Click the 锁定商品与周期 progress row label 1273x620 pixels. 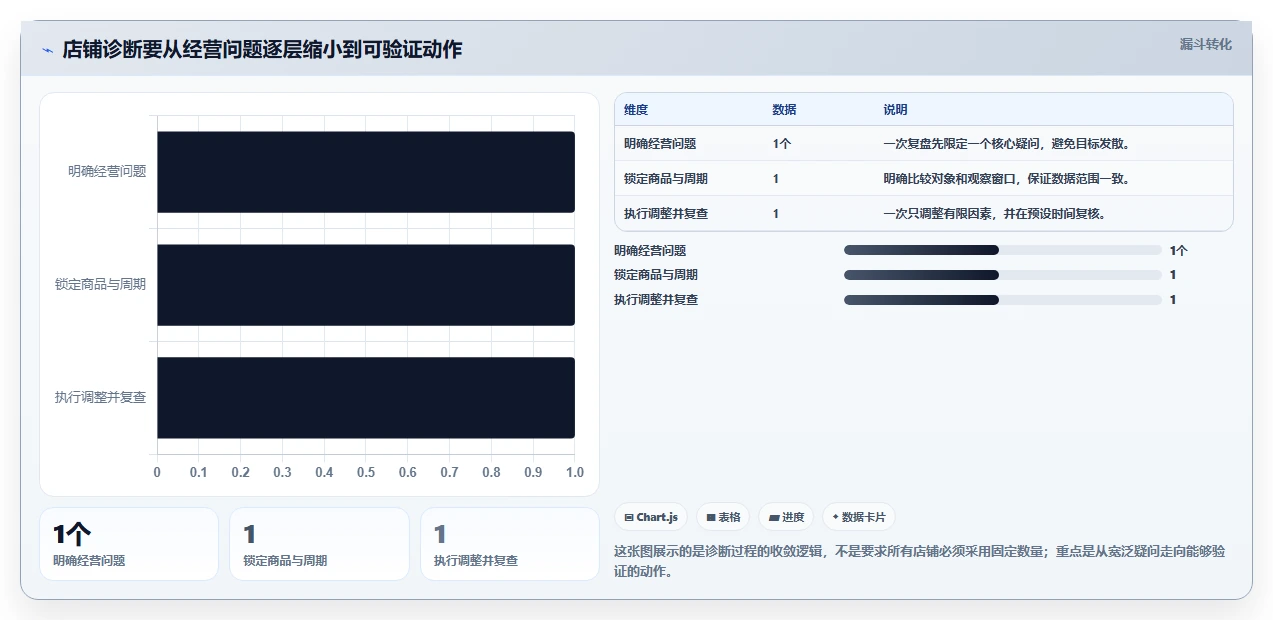(x=656, y=275)
